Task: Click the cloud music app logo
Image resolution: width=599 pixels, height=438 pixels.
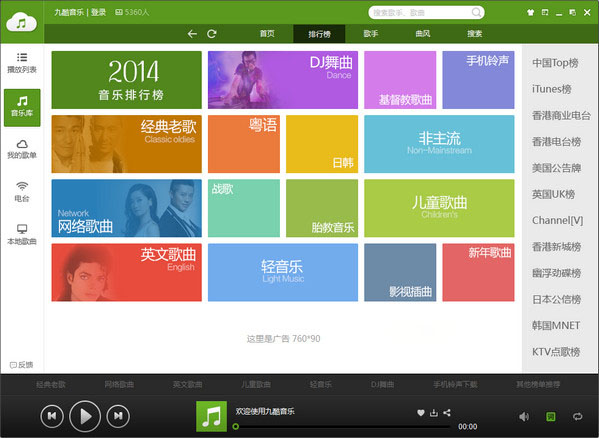Action: (21, 23)
